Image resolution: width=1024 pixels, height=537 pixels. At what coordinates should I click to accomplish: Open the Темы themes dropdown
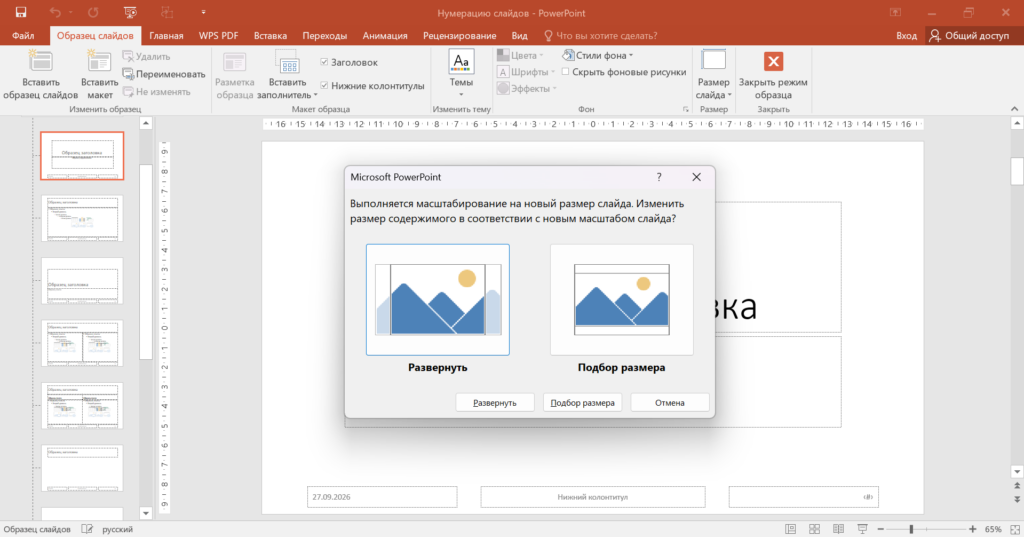pyautogui.click(x=461, y=74)
